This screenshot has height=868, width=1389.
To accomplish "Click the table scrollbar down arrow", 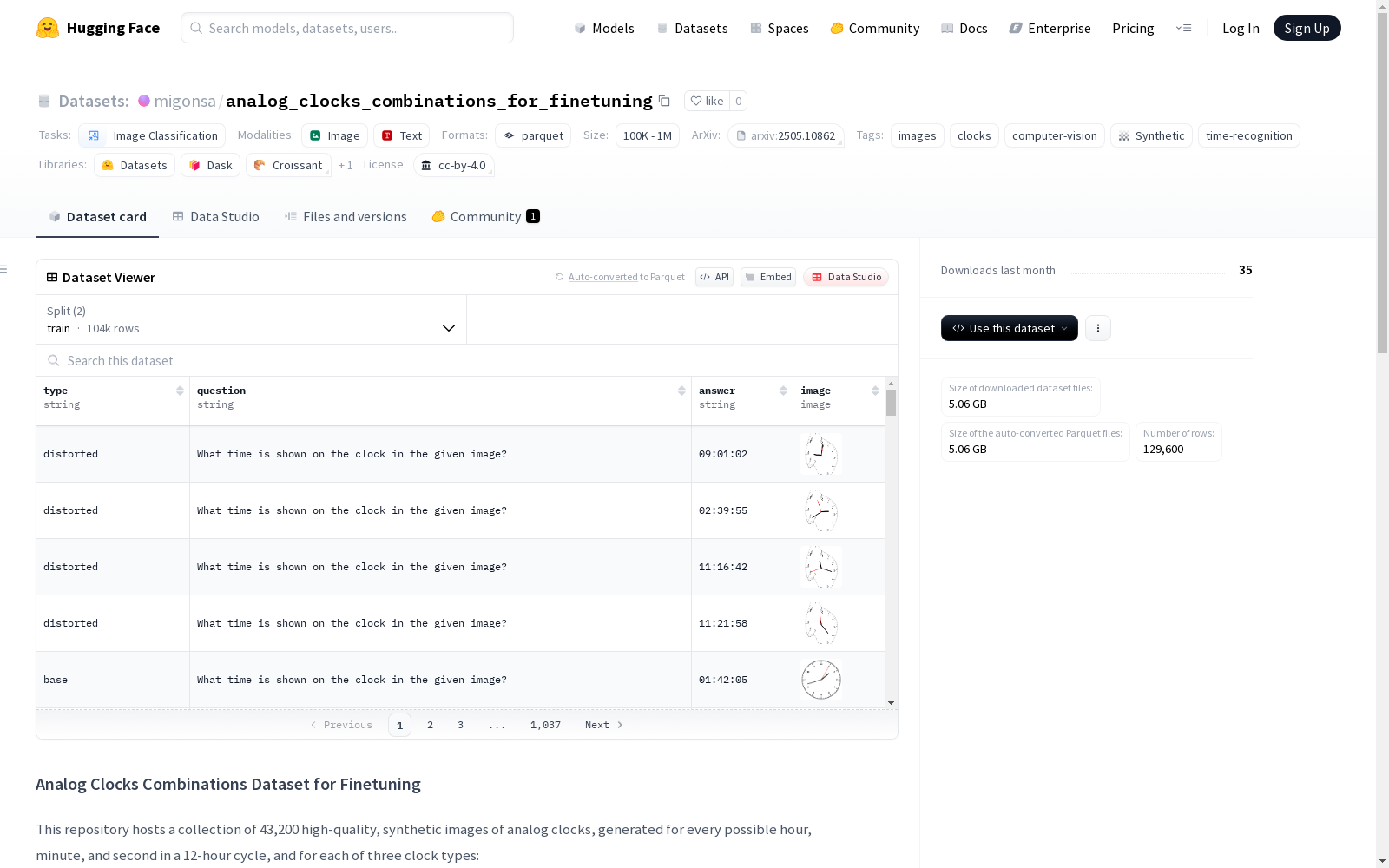I will tap(891, 703).
